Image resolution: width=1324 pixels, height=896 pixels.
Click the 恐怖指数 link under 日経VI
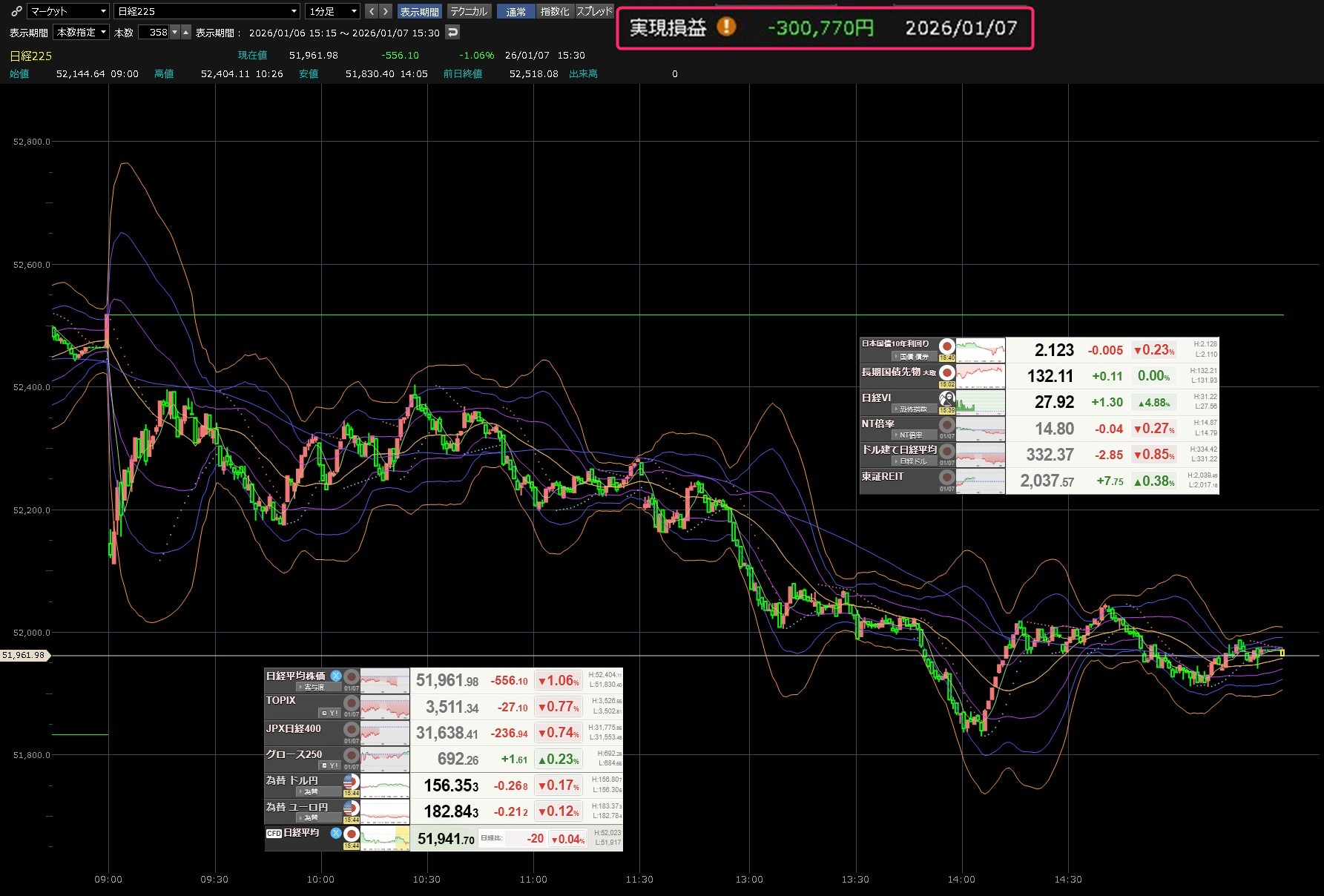pos(912,409)
